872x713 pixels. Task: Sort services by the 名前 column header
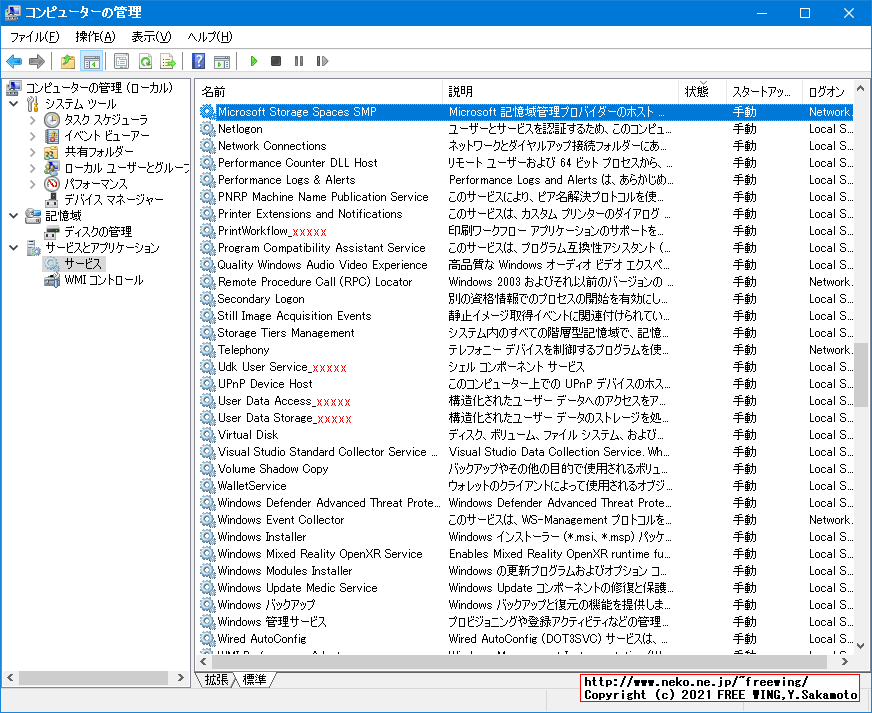250,90
